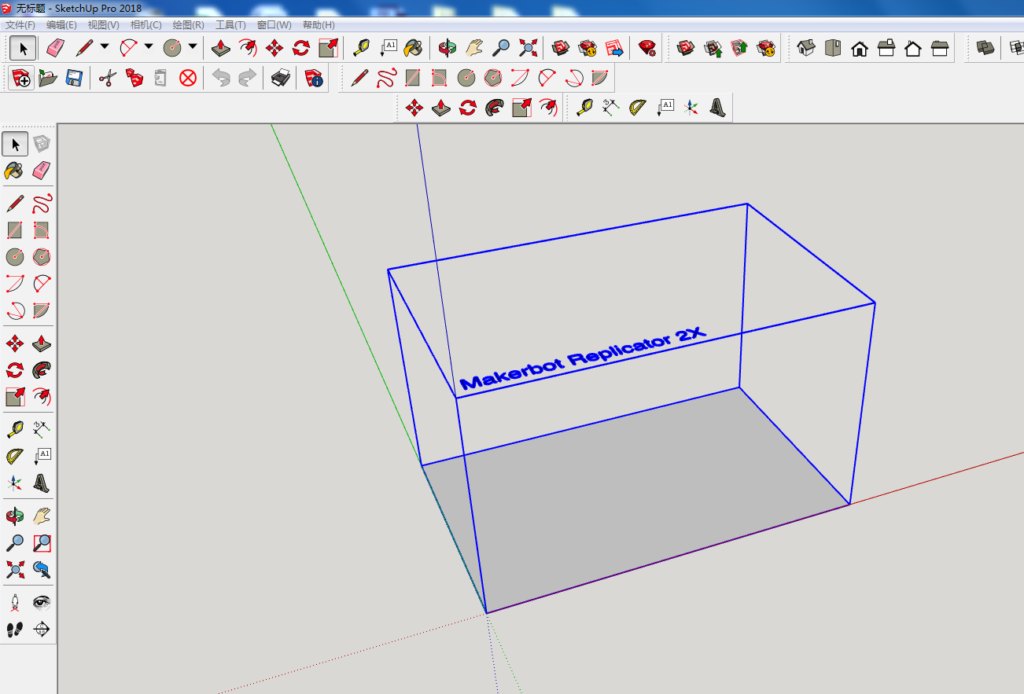
Task: Open the 窗口(W) menu
Action: point(274,25)
